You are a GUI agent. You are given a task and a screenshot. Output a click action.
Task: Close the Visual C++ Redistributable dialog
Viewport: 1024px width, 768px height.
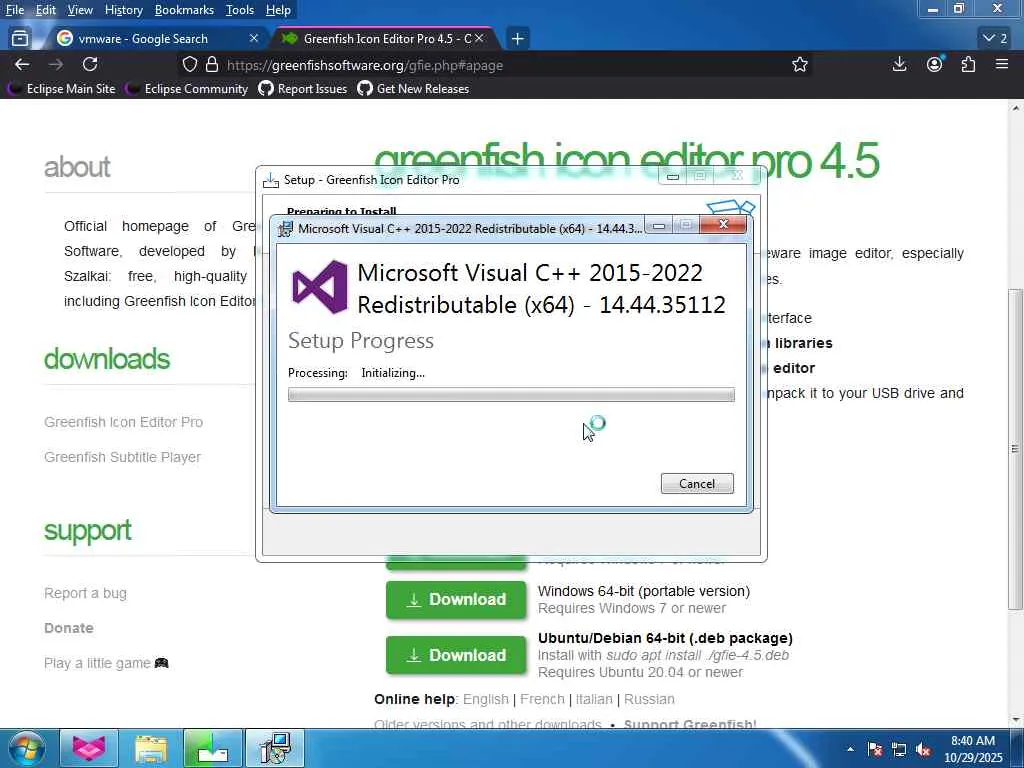[723, 225]
